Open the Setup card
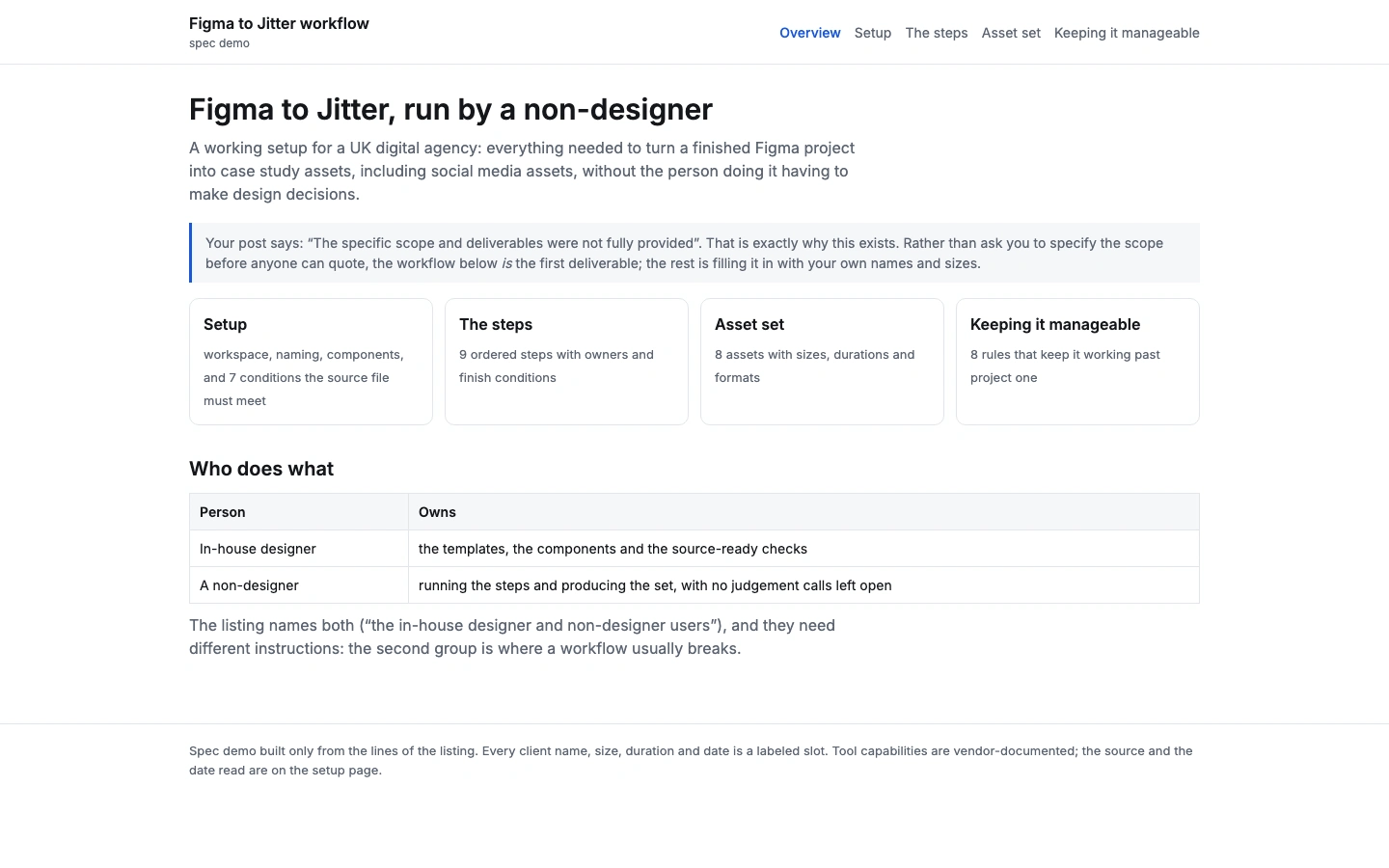 311,362
